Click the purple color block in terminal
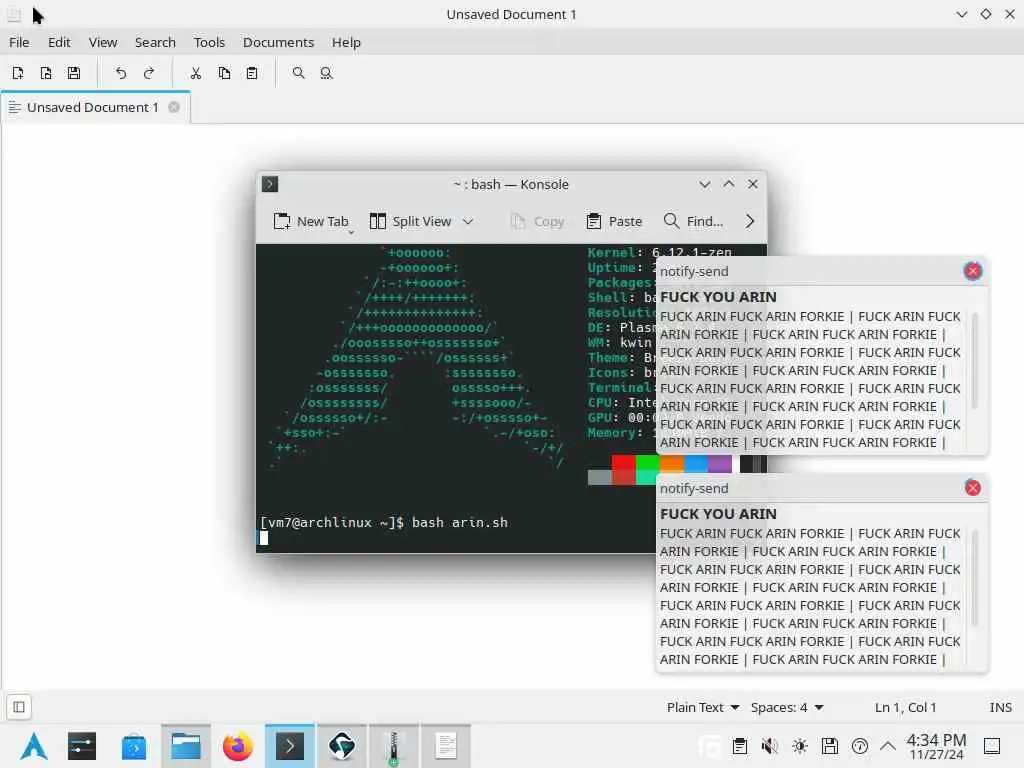The width and height of the screenshot is (1024, 768). [x=720, y=463]
